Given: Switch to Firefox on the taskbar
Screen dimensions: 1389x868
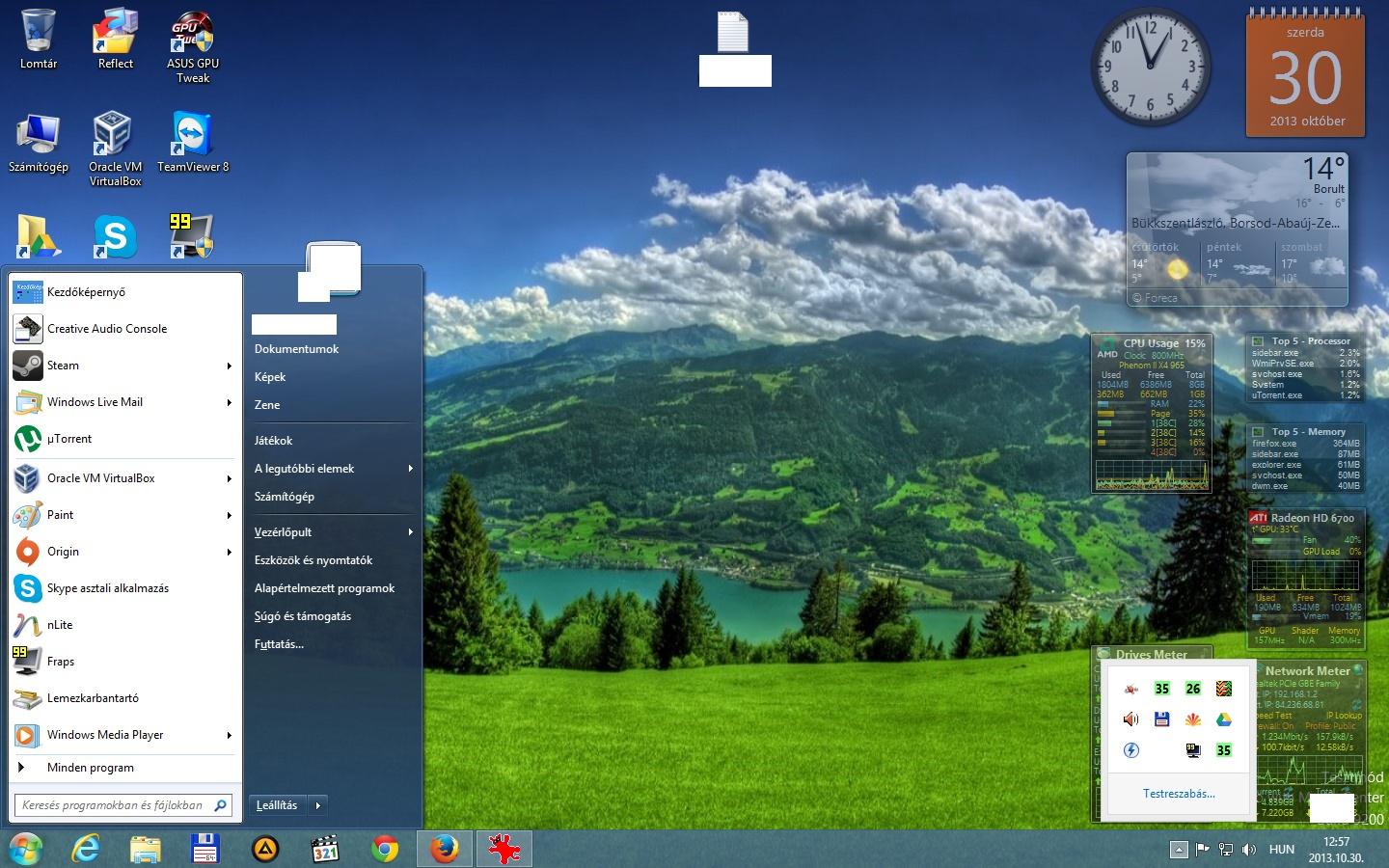Looking at the screenshot, I should pyautogui.click(x=445, y=849).
